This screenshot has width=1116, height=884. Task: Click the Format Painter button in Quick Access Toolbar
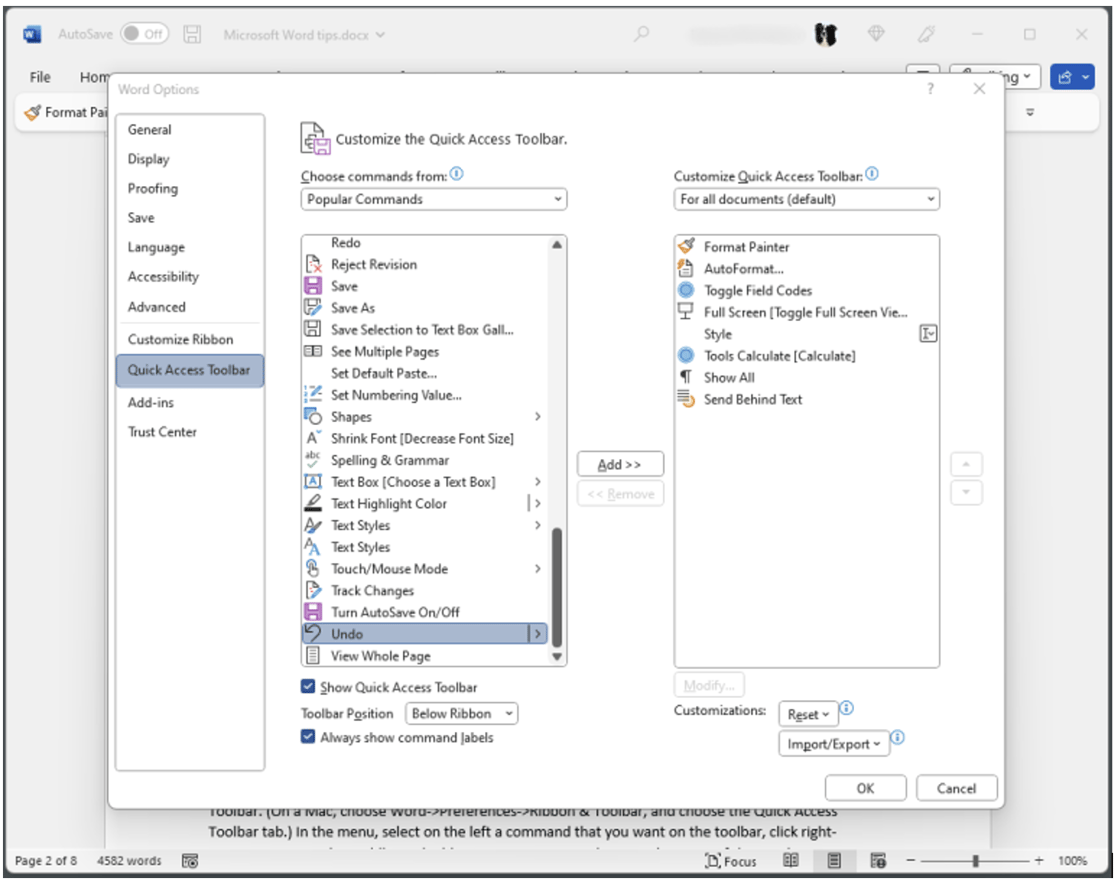point(65,112)
